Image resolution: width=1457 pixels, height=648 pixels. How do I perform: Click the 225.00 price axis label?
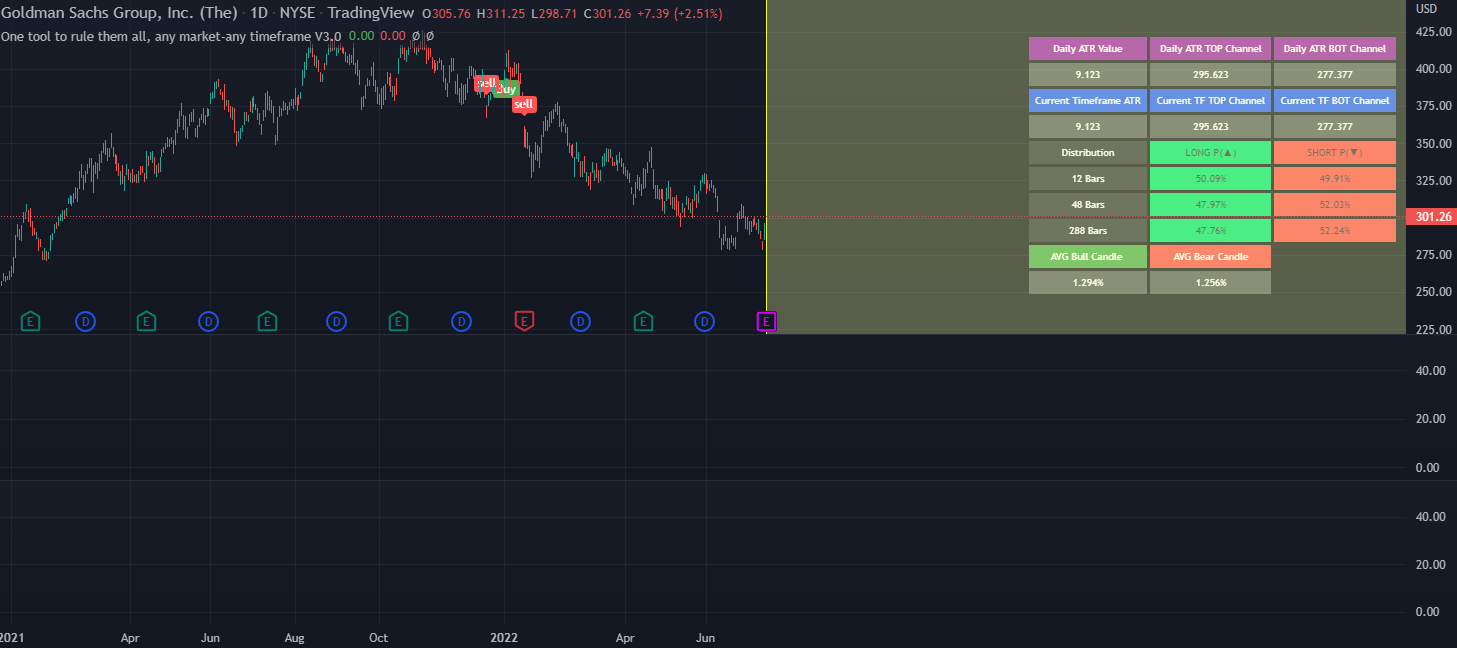pyautogui.click(x=1431, y=330)
